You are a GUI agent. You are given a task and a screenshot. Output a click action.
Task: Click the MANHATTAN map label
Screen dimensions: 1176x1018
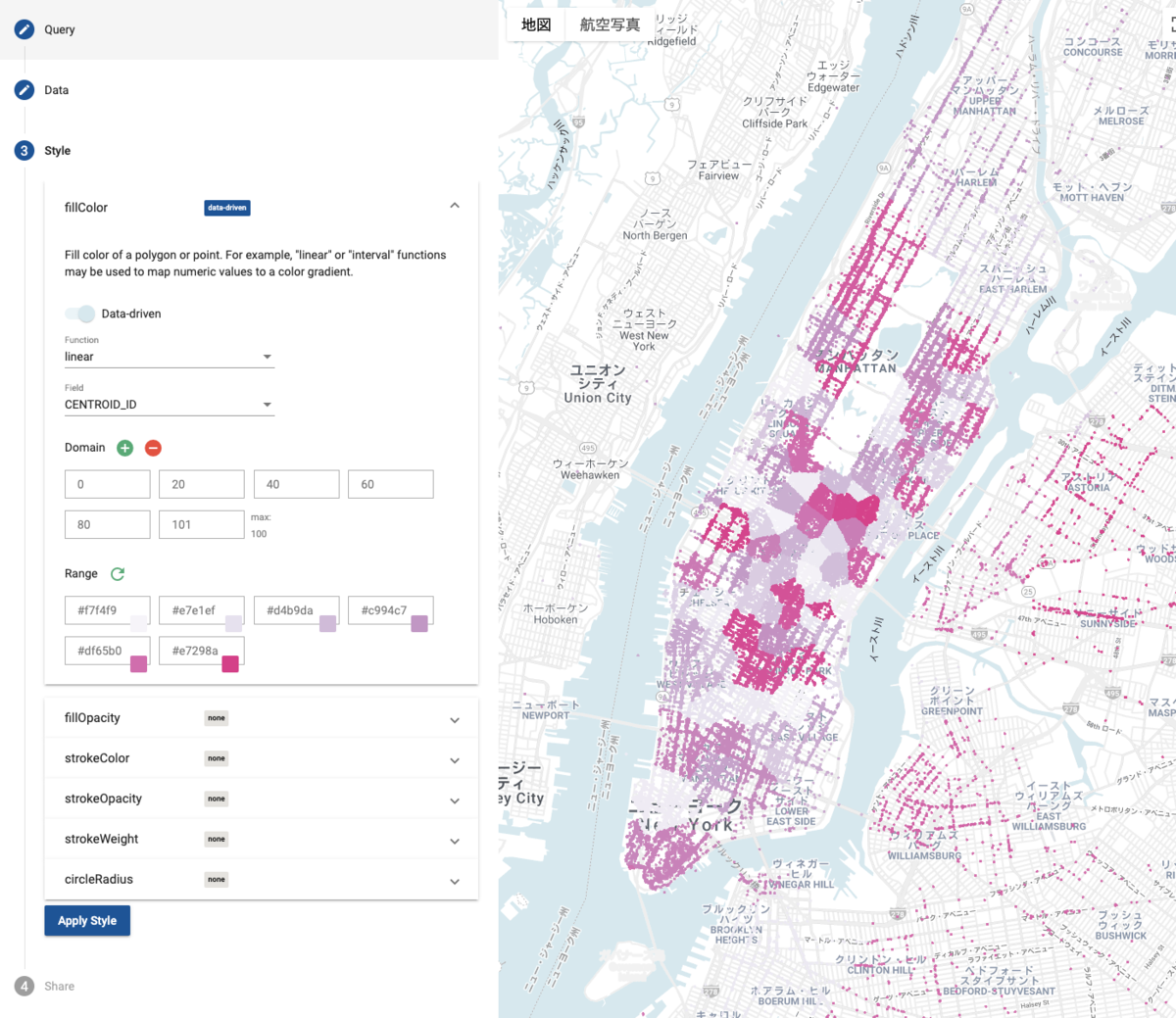click(857, 368)
